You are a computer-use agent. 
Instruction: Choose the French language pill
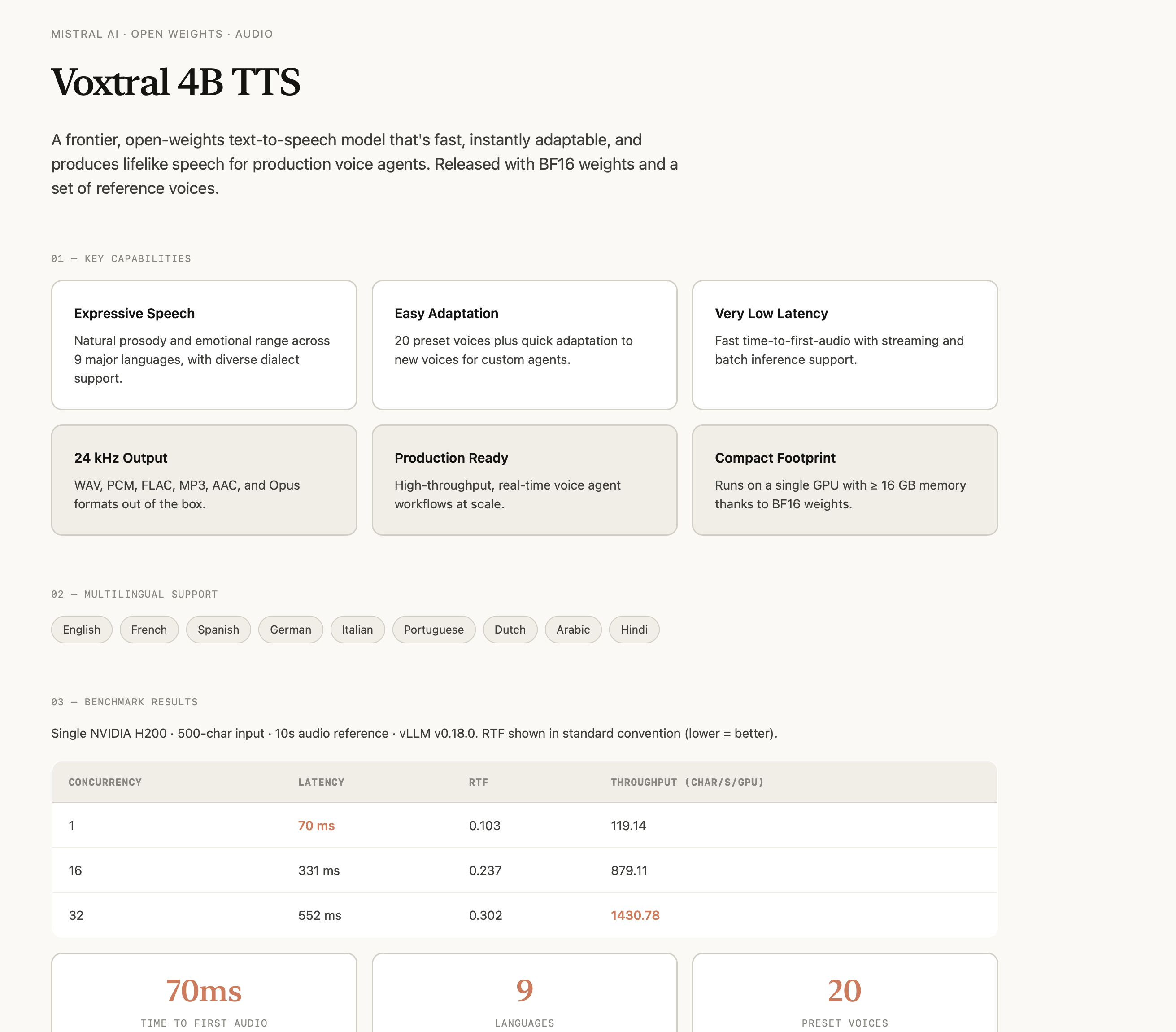(x=149, y=630)
